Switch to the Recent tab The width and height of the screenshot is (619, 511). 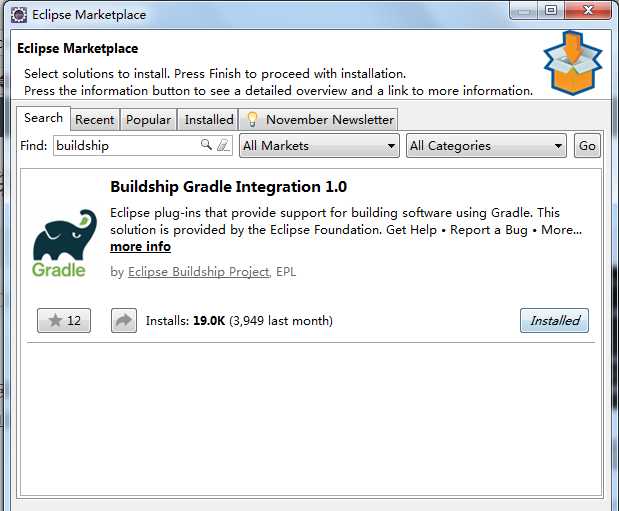coord(94,120)
